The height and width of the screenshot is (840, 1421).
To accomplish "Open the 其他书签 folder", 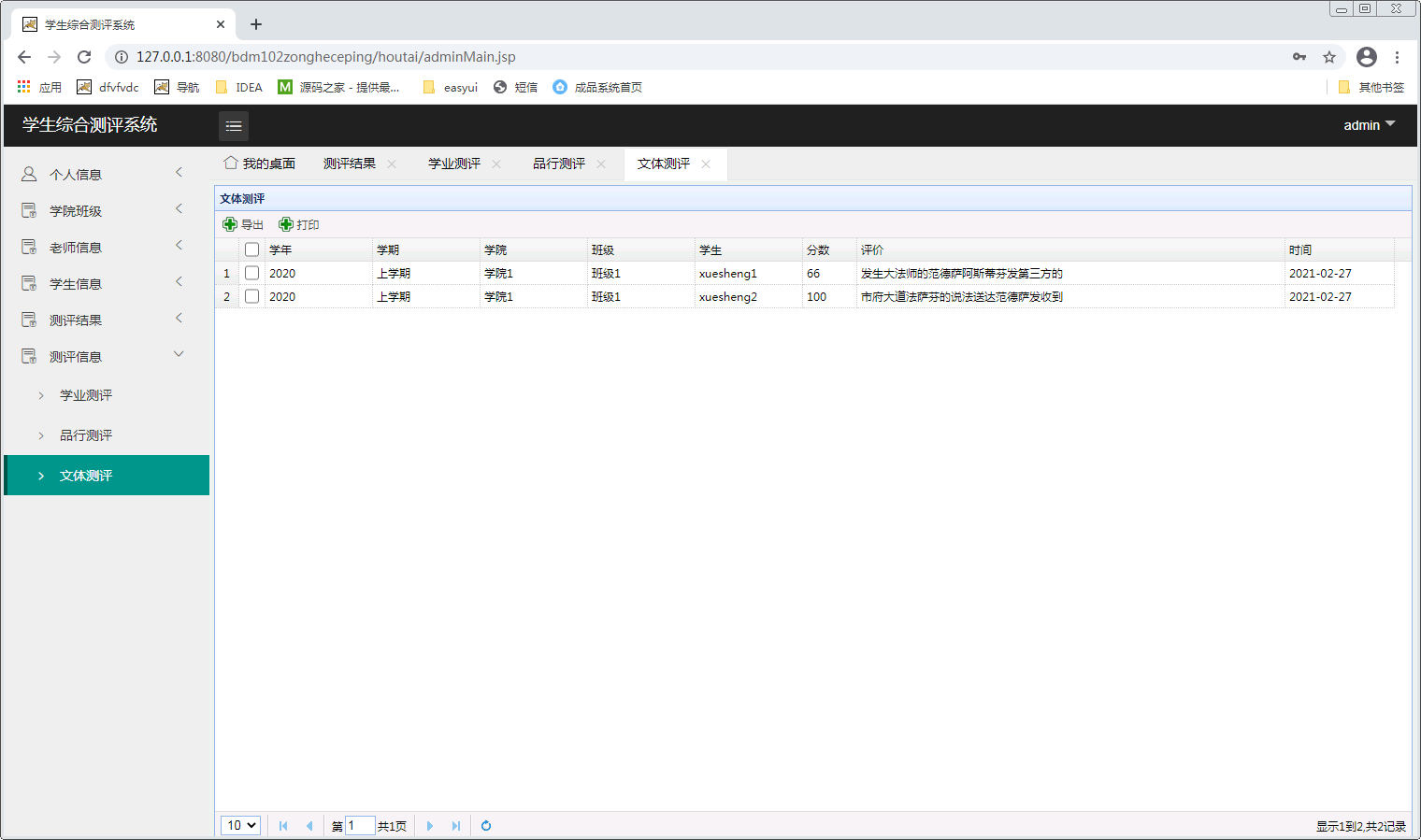I will tap(1371, 87).
